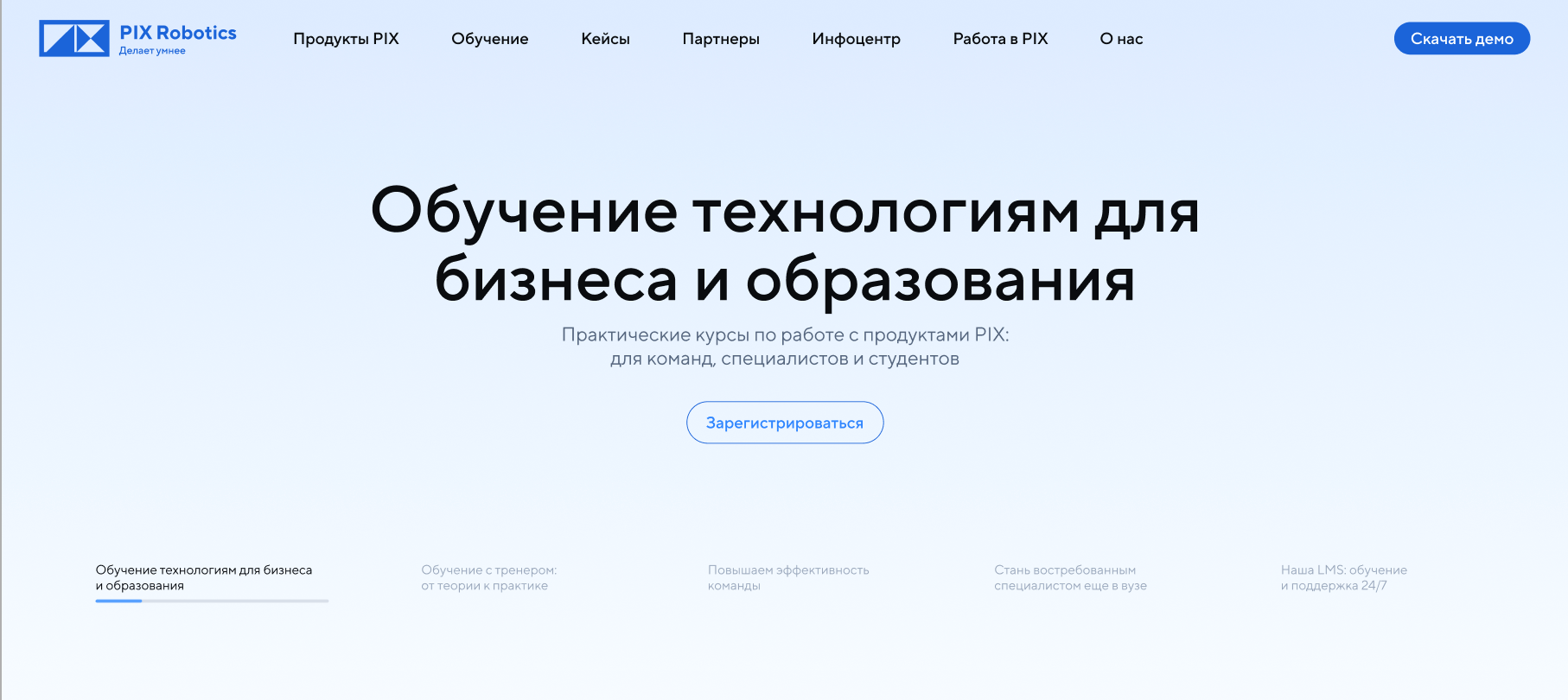Click the PIX Robotics brand name text
Image resolution: width=1568 pixels, height=700 pixels.
(x=177, y=33)
